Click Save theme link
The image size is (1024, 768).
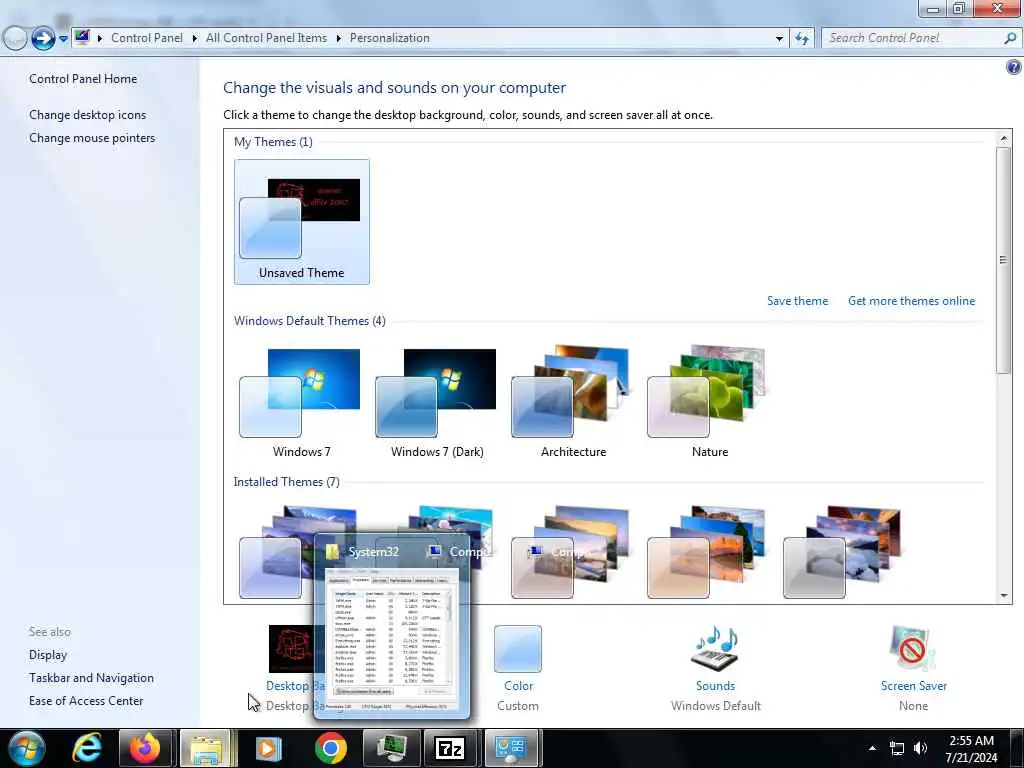[797, 301]
